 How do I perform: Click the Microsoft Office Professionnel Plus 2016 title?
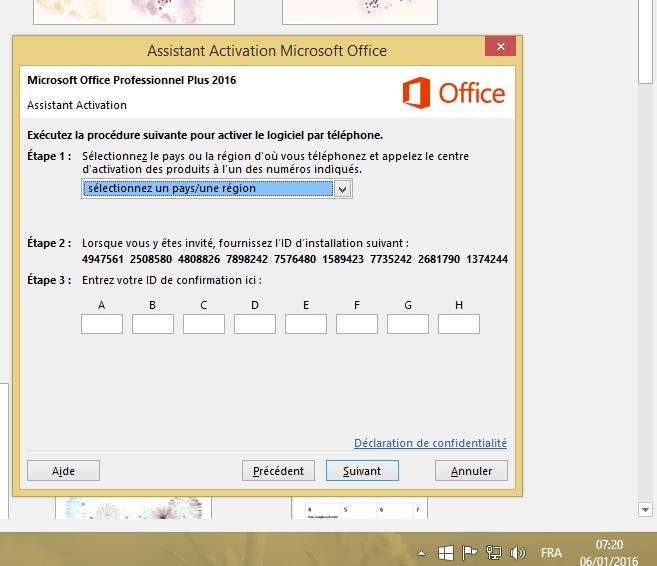132,80
